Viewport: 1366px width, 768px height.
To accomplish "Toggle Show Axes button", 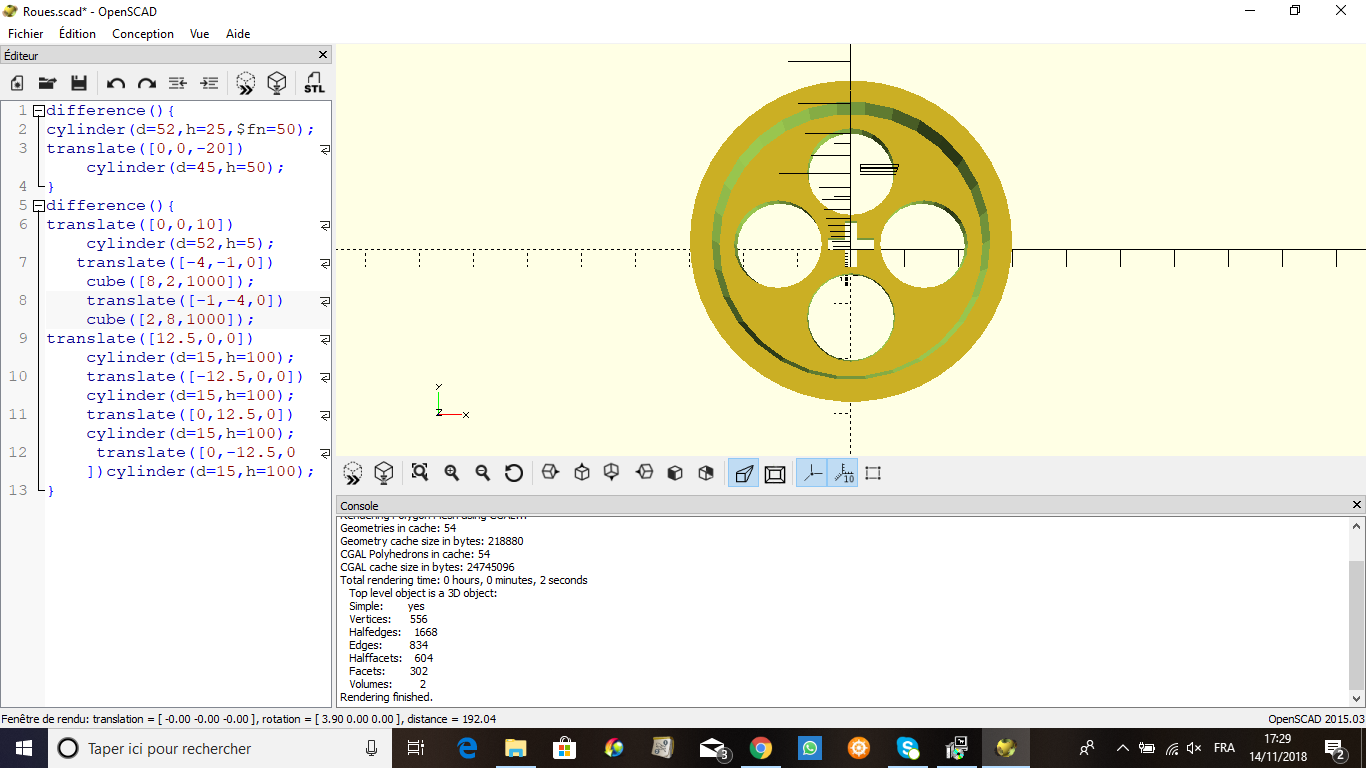I will point(811,473).
